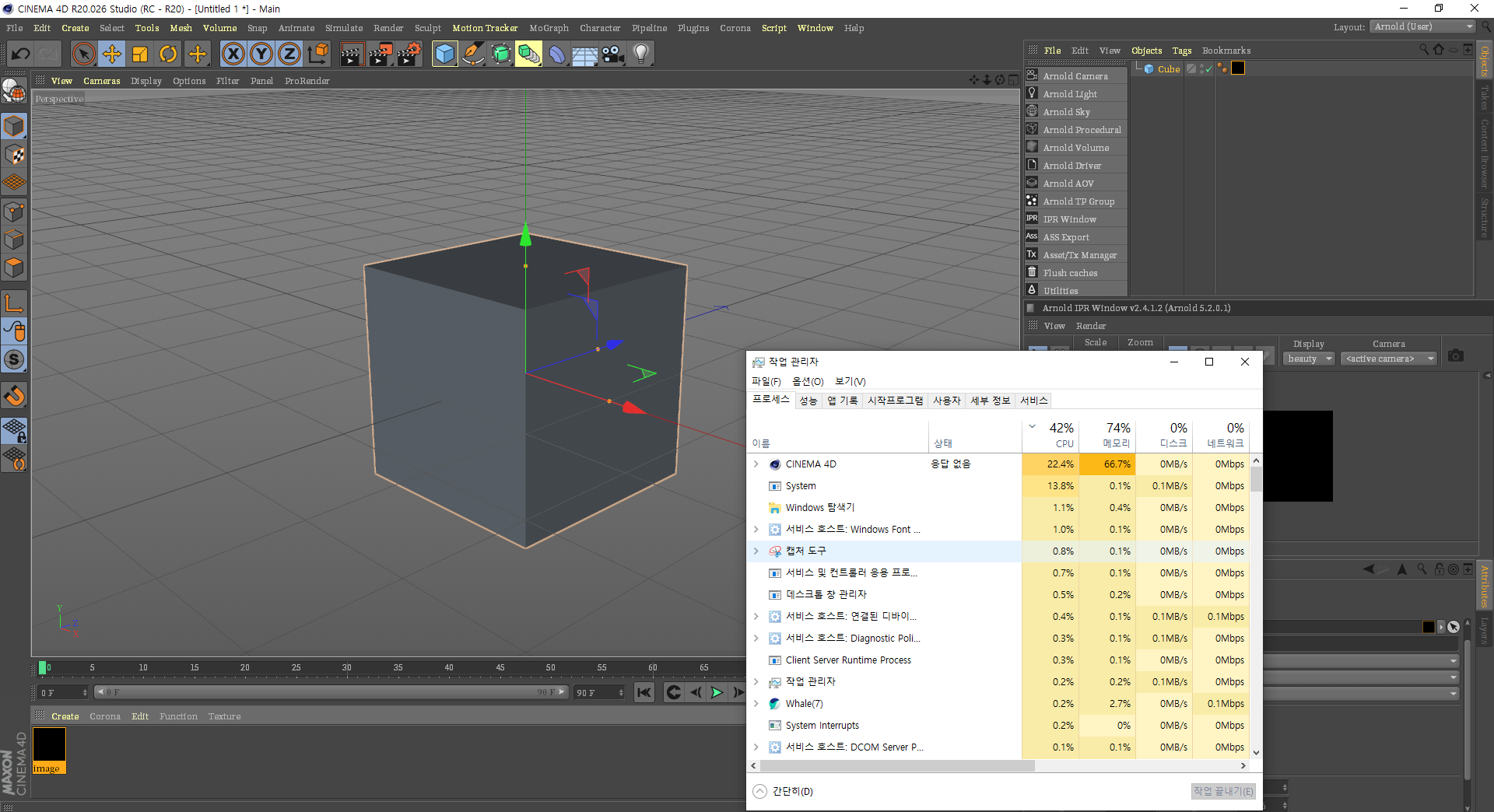This screenshot has height=812, width=1494.
Task: Select the Cube object in Objects manager
Action: (x=1169, y=69)
